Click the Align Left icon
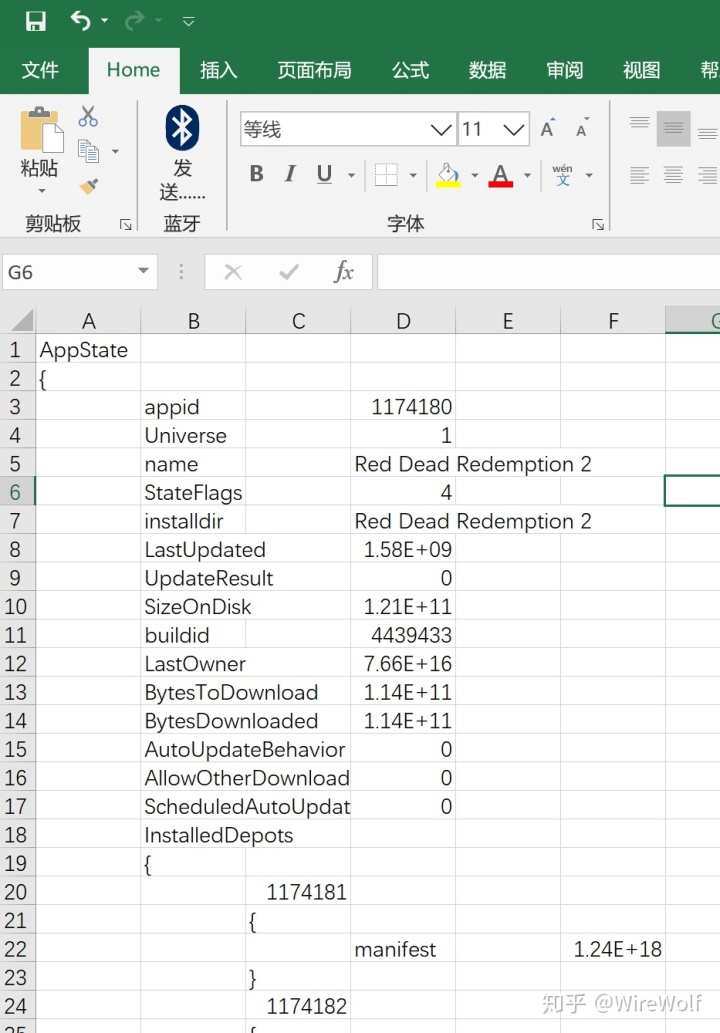This screenshot has height=1033, width=720. pos(639,175)
